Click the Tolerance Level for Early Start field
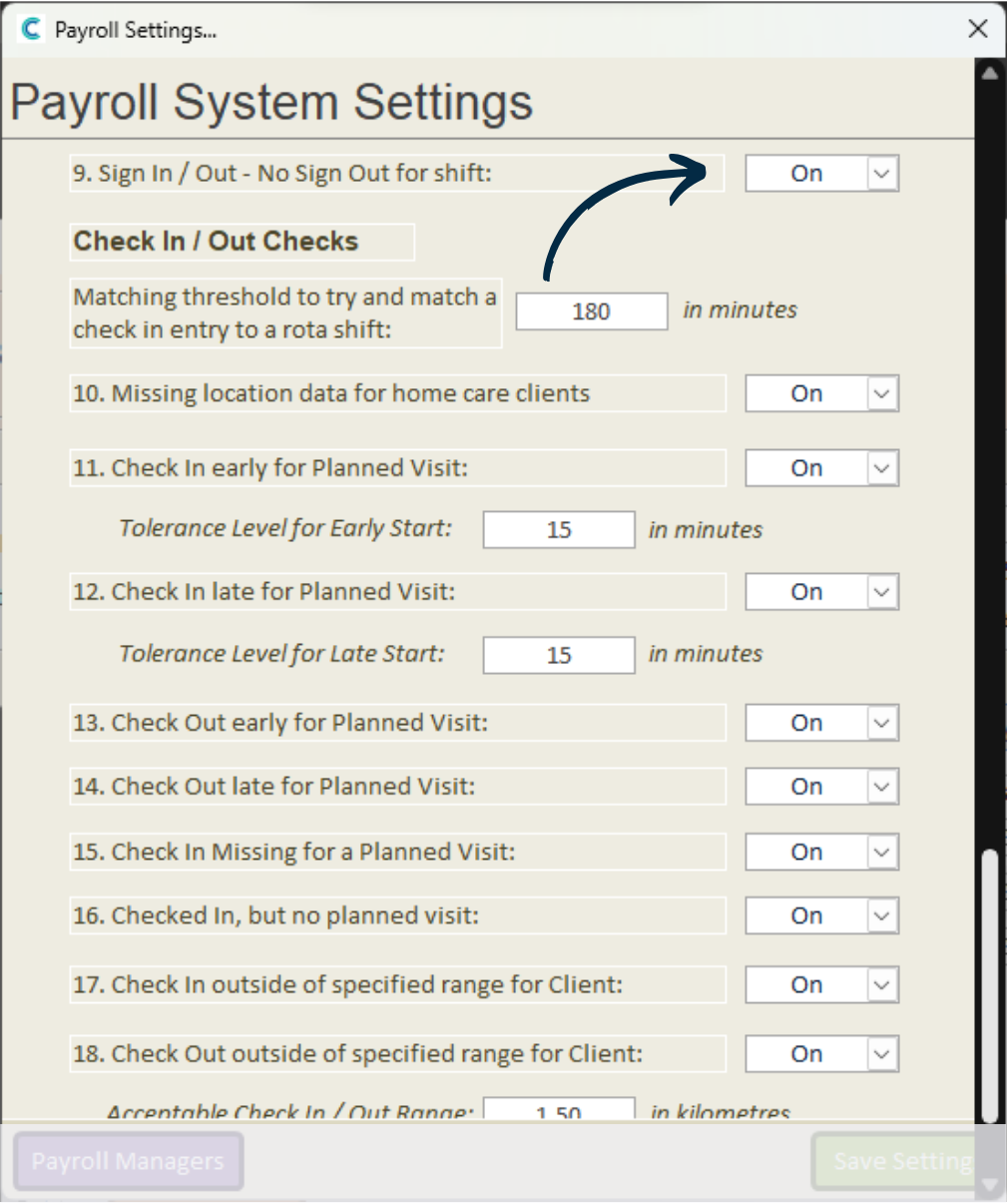The height and width of the screenshot is (1204, 1007). (559, 530)
